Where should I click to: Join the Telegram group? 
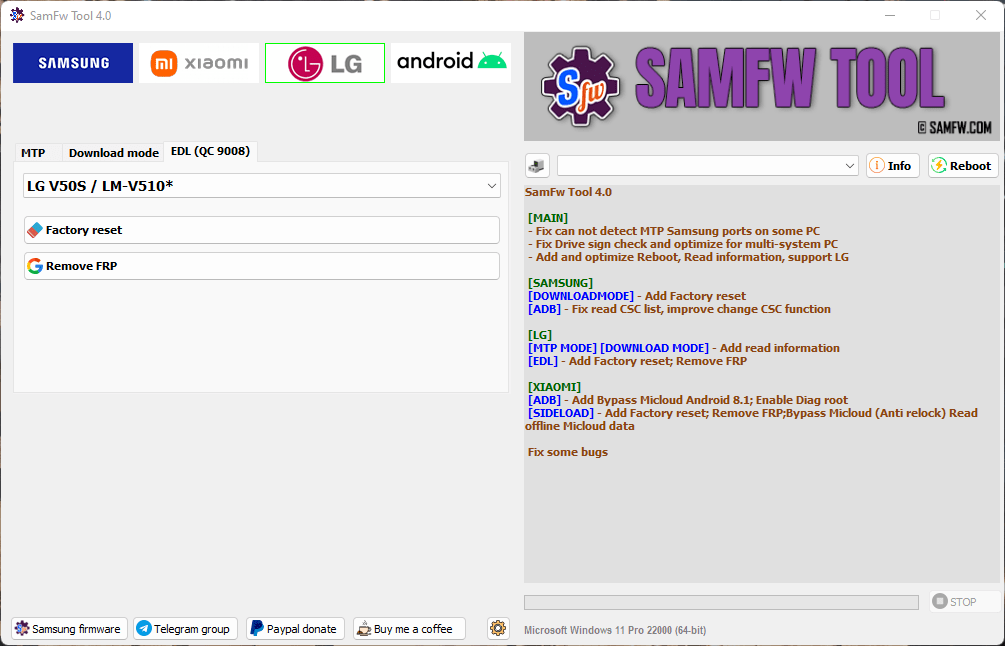click(x=185, y=629)
